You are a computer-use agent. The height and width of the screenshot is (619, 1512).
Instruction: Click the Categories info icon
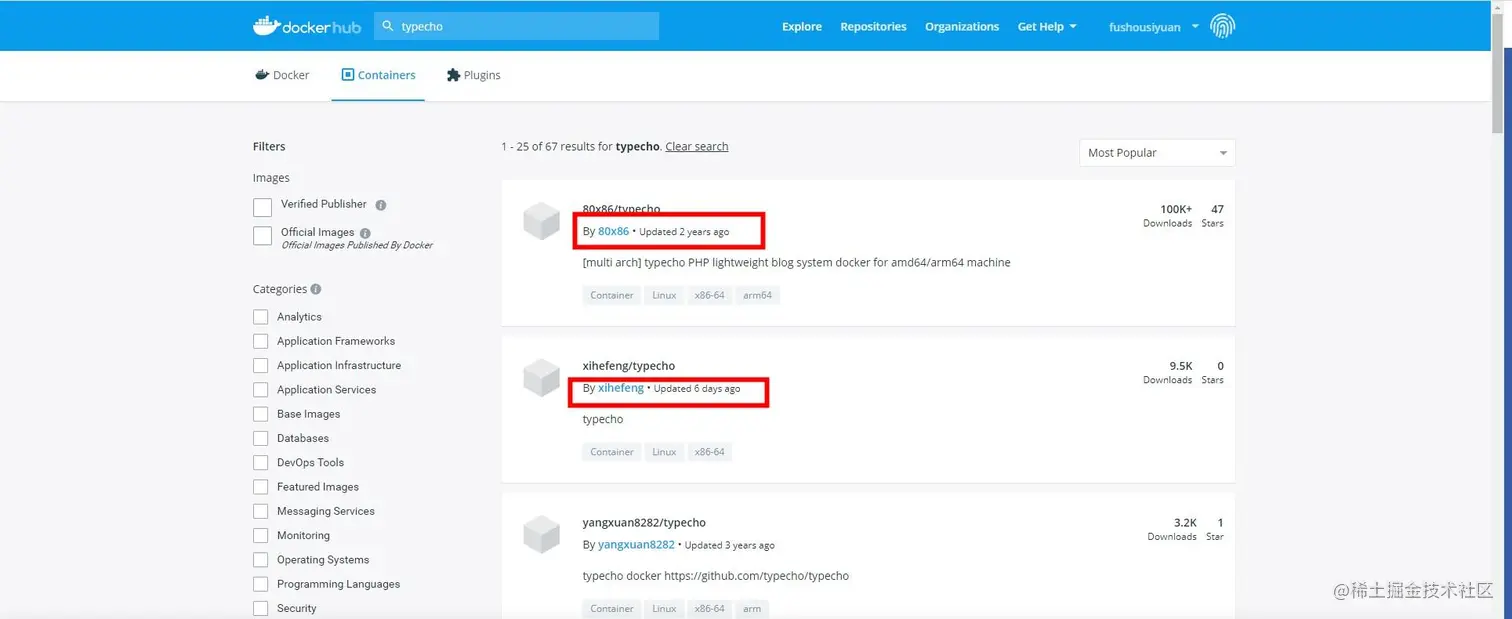316,289
